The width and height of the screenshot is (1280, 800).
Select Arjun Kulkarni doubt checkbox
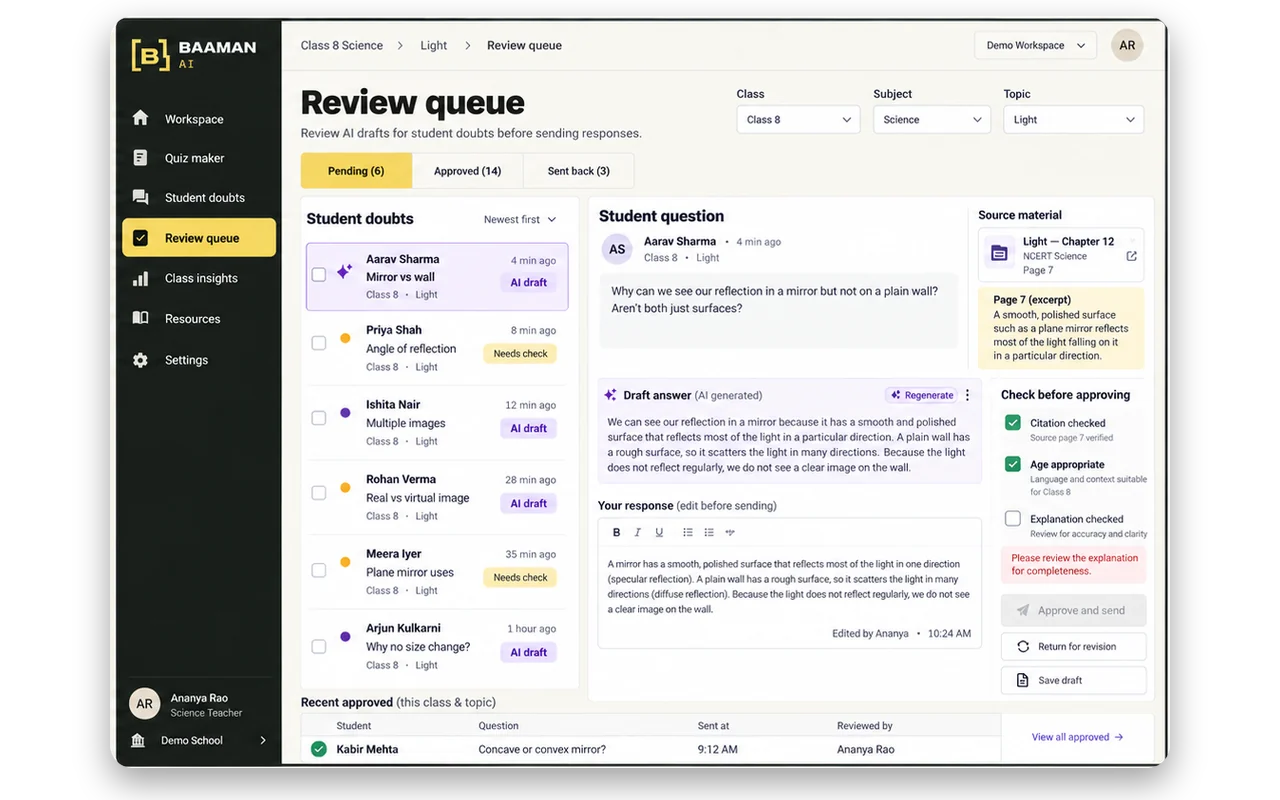319,646
